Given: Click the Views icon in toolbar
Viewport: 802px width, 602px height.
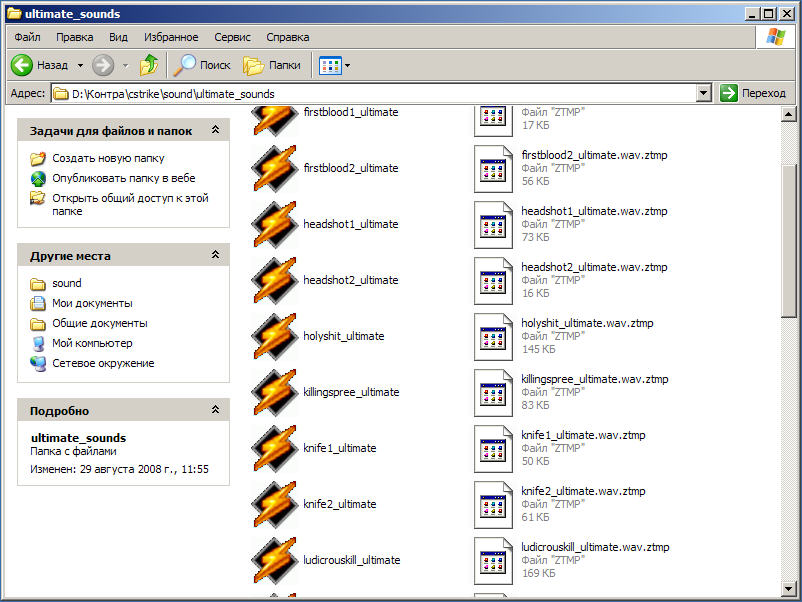Looking at the screenshot, I should (x=330, y=65).
